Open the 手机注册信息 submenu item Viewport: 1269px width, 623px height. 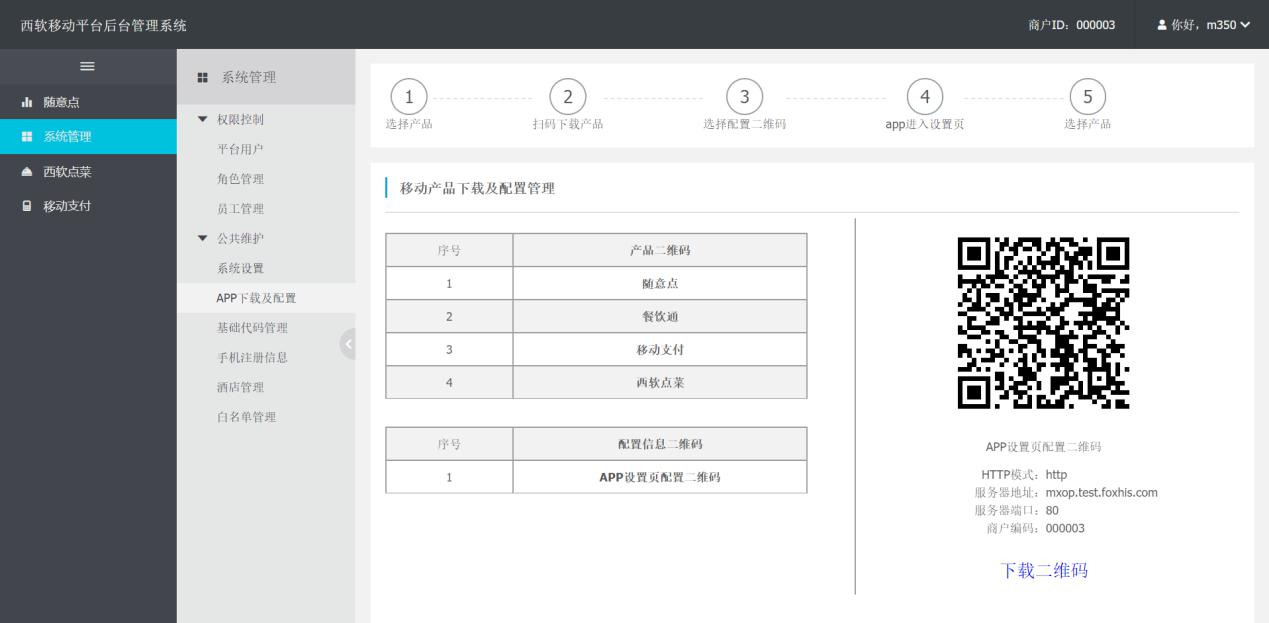252,357
